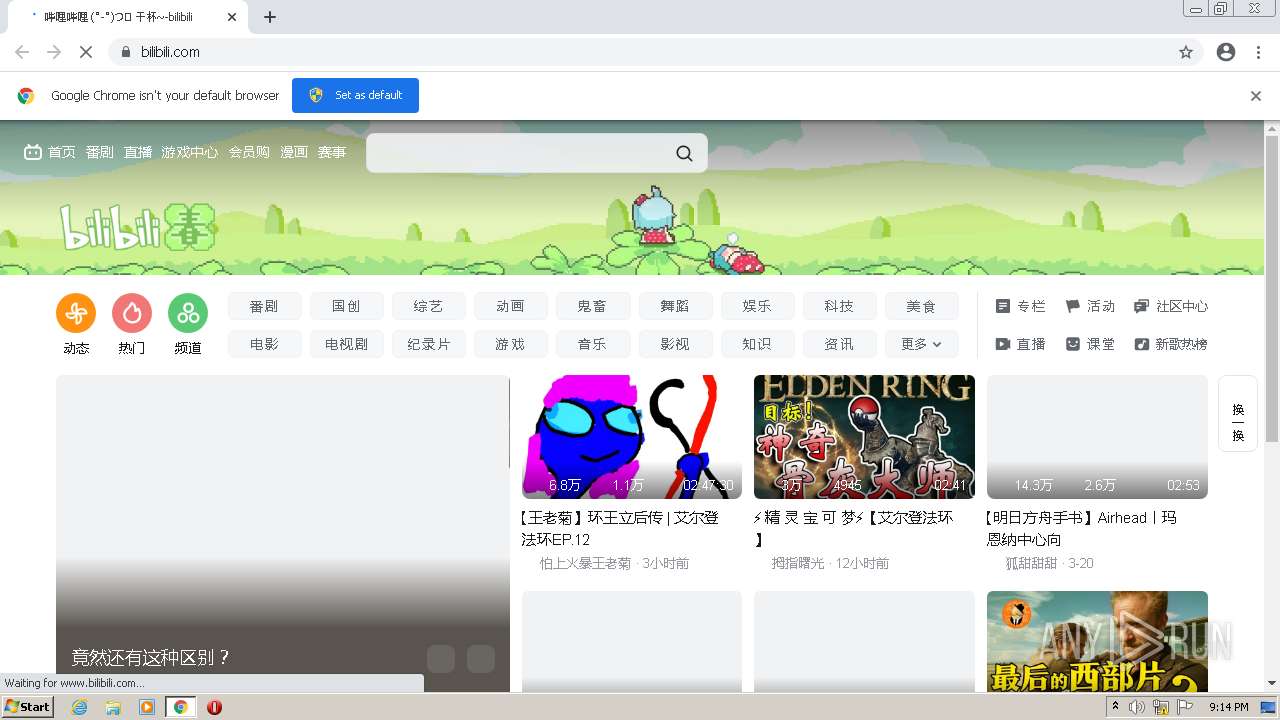The image size is (1280, 720).
Task: Dismiss the default browser notification bar
Action: click(1256, 96)
